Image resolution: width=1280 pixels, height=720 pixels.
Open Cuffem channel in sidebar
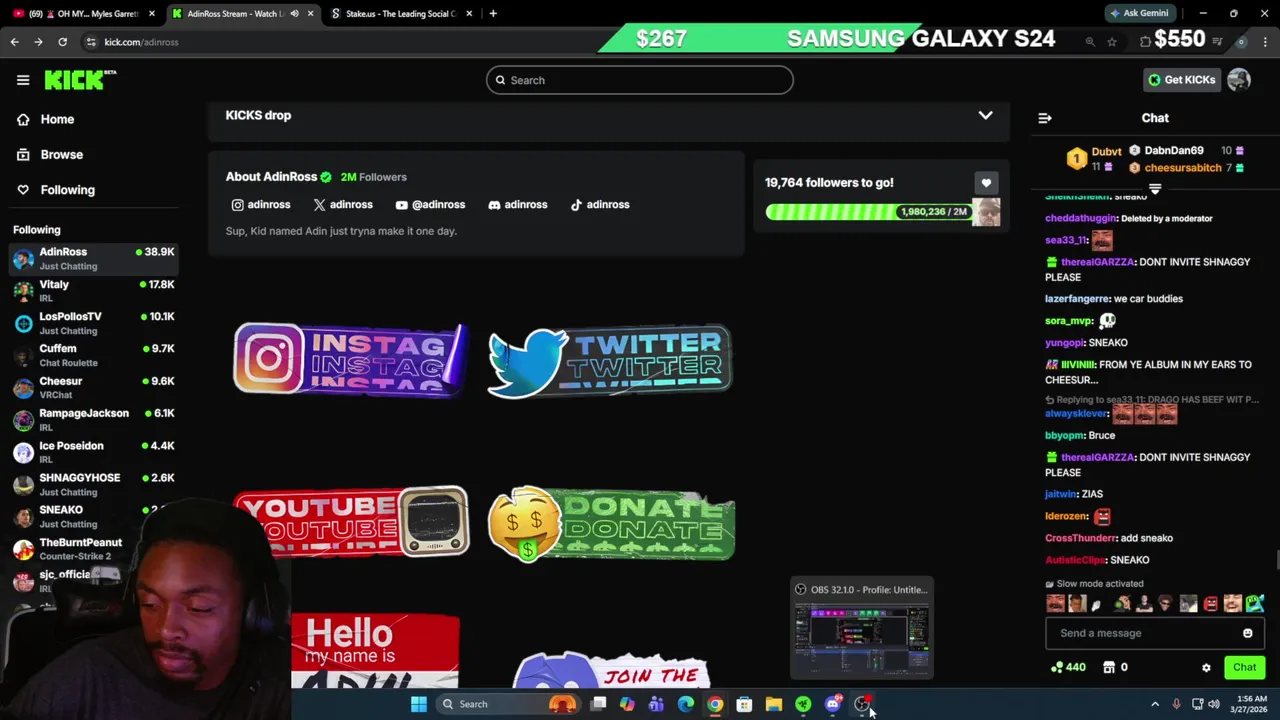pos(94,355)
